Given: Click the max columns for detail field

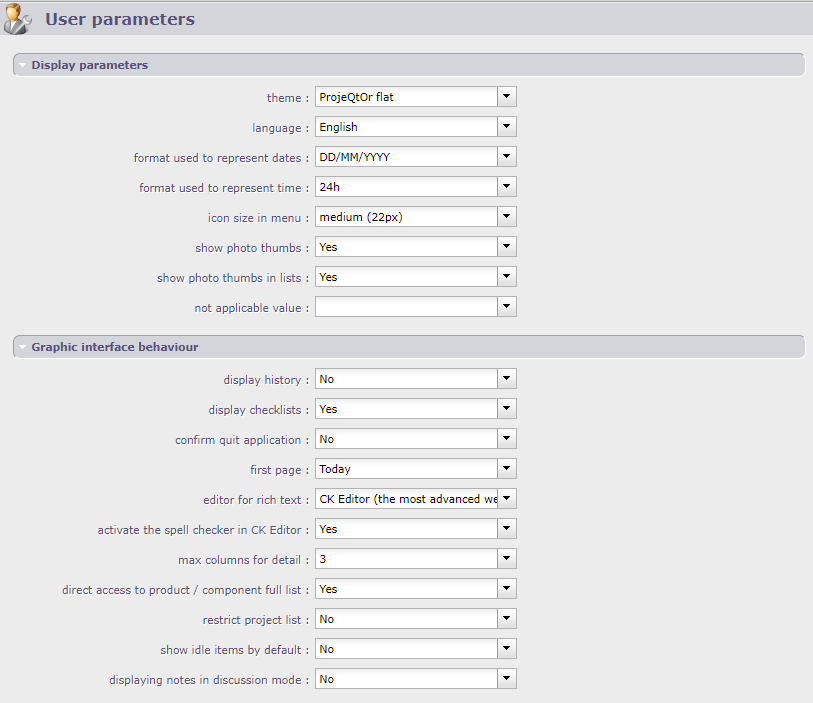Looking at the screenshot, I should pos(406,559).
